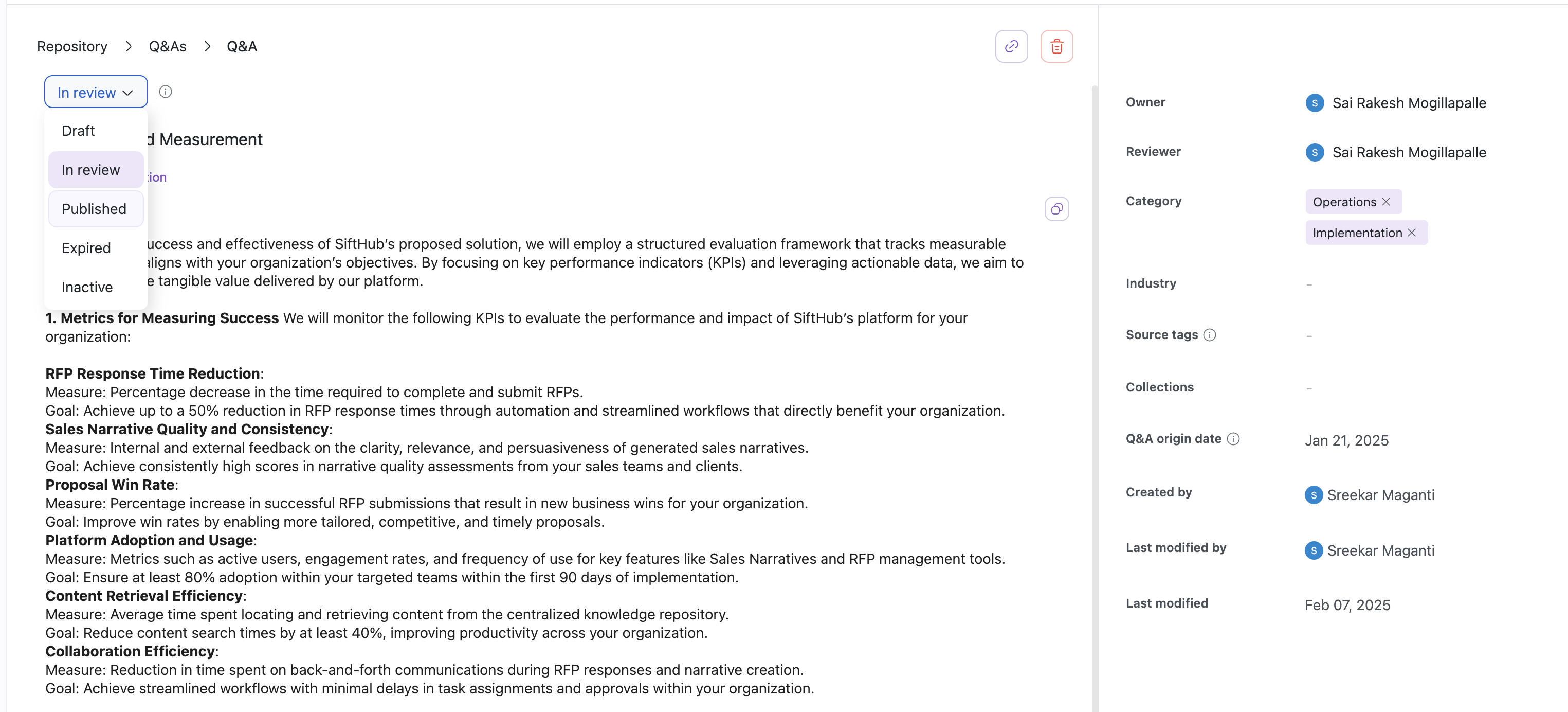Screen dimensions: 1568x712
Task: Click the empty Industry field value
Action: (x=1309, y=284)
